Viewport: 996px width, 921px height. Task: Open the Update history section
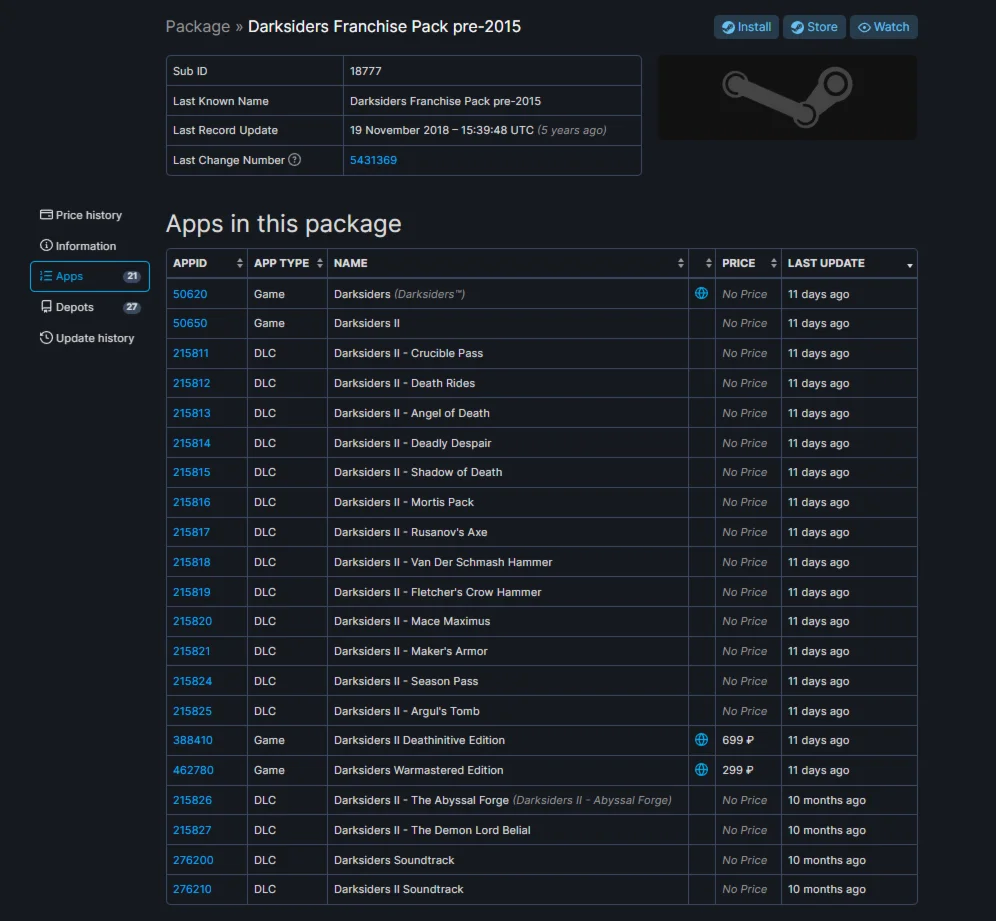(x=87, y=338)
